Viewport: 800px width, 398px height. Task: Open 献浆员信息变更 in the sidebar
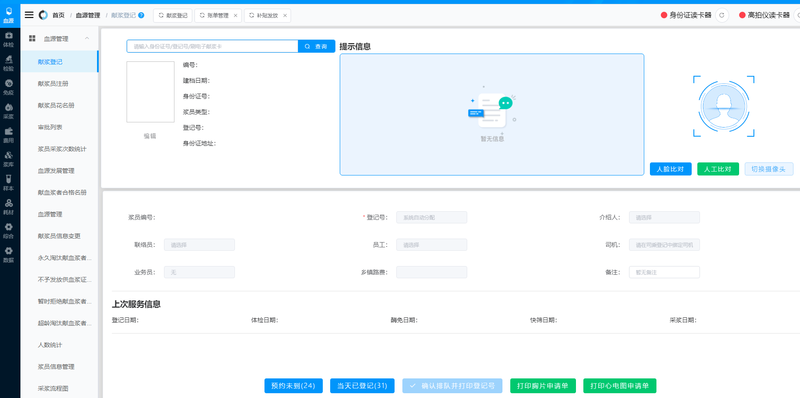coord(60,236)
